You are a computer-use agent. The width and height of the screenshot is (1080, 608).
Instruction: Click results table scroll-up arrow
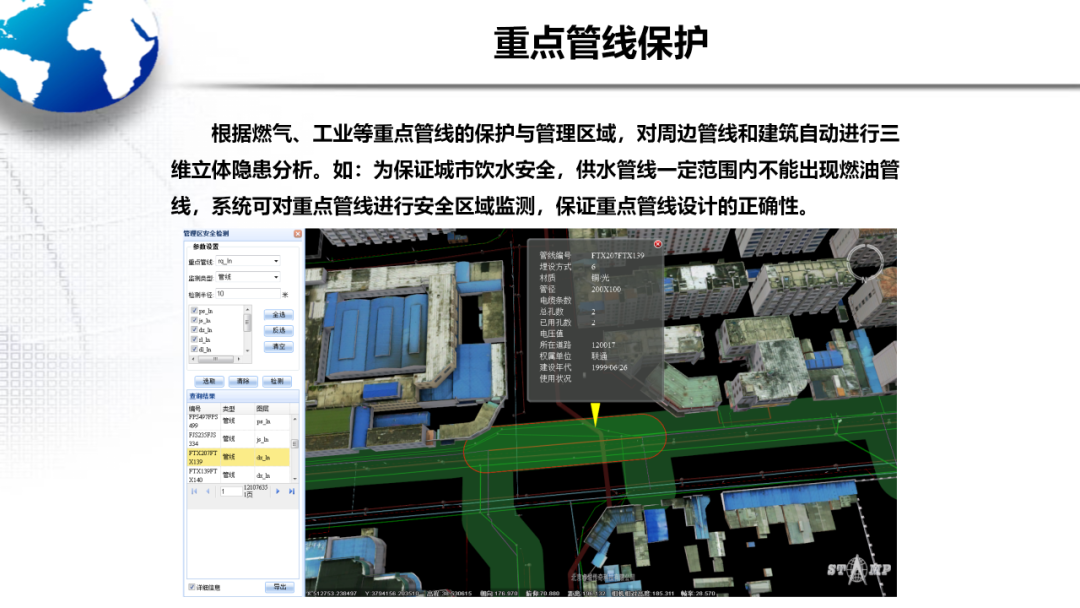[295, 419]
